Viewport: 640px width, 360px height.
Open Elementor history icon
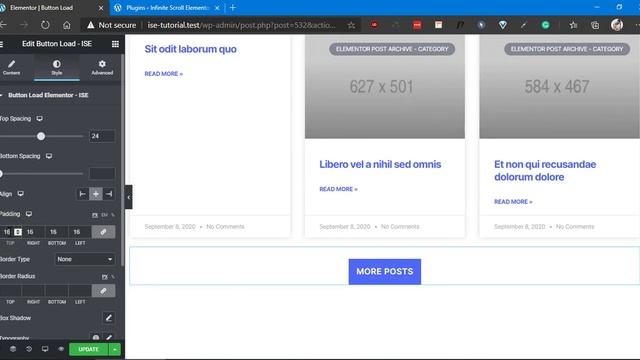[29, 349]
